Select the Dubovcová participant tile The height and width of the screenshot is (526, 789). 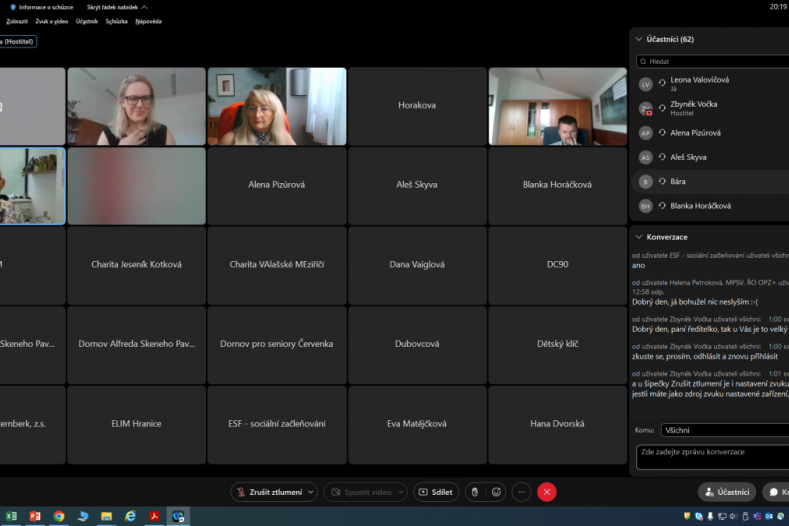[417, 345]
